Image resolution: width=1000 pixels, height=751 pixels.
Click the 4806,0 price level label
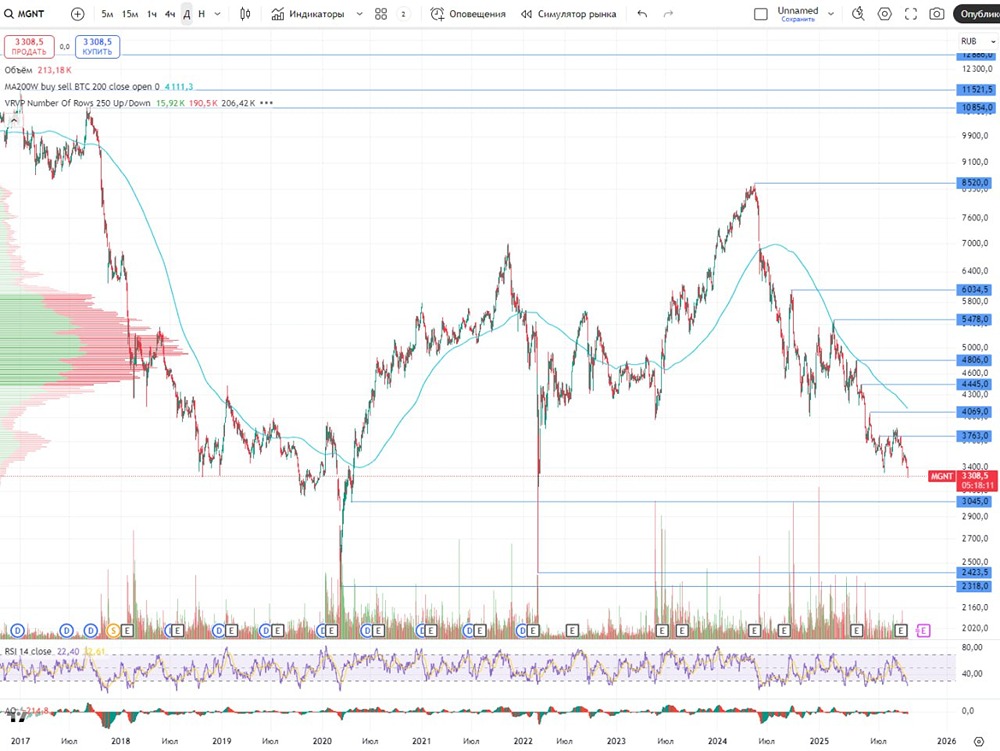point(975,360)
